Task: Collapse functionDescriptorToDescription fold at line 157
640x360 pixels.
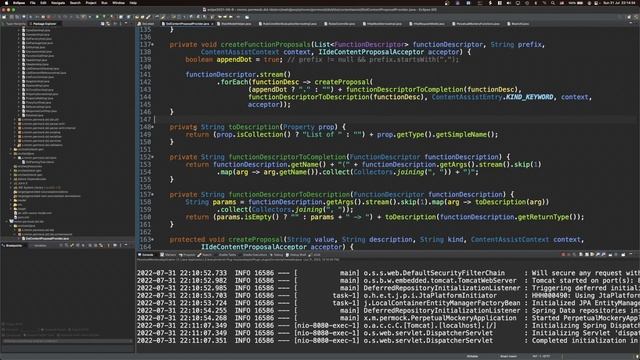Action: 153,195
